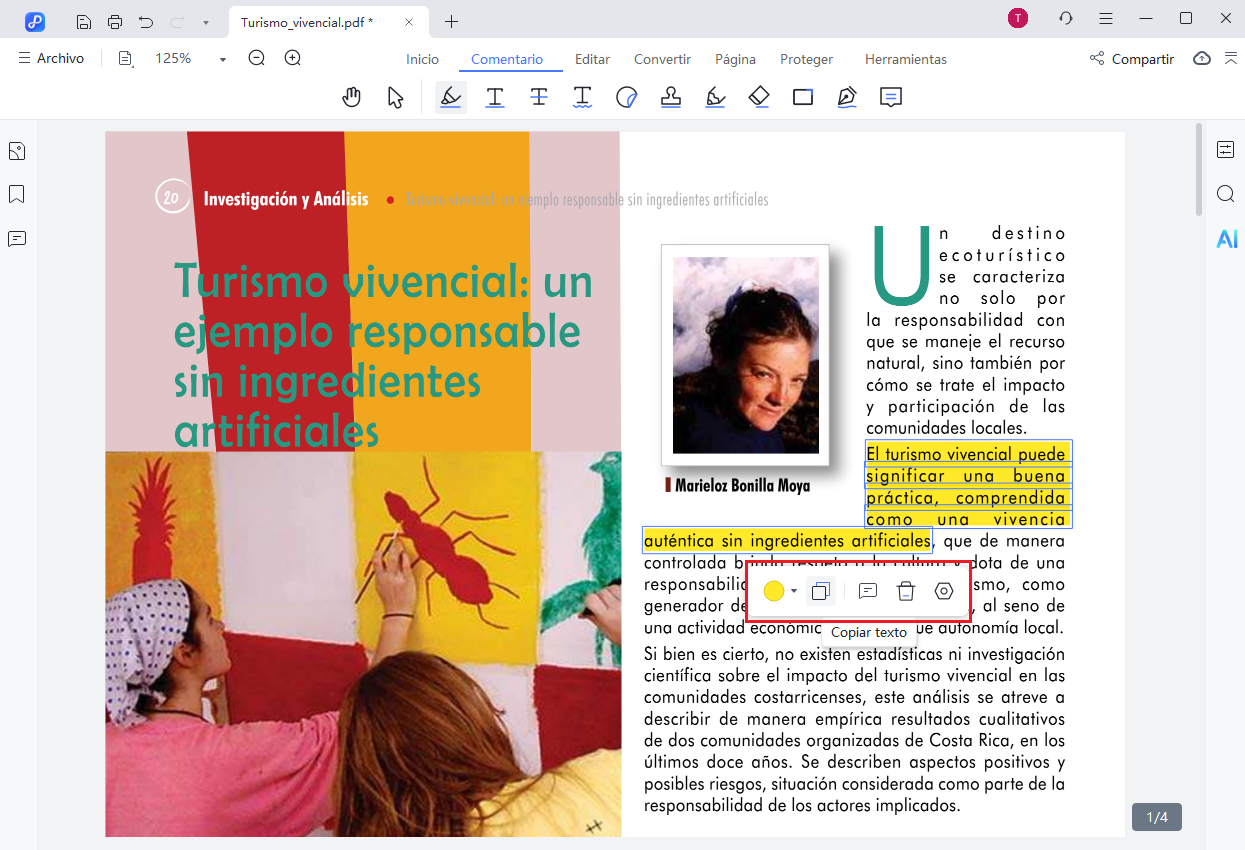Switch to the Editar tab
Viewport: 1245px width, 850px height.
coord(592,59)
